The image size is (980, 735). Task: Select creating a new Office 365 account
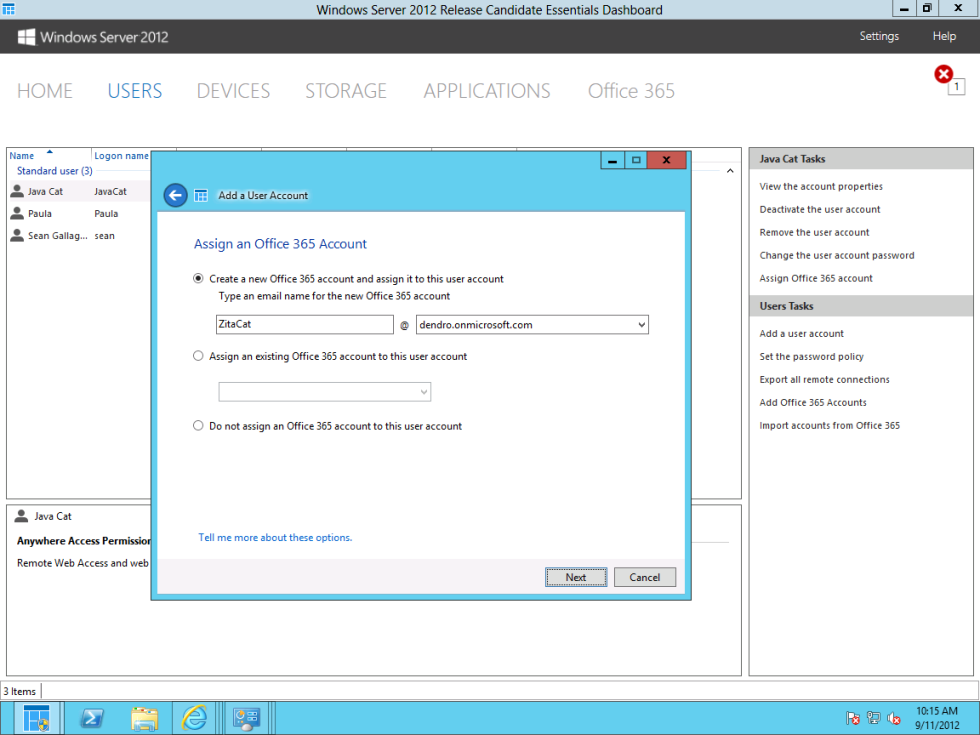point(198,279)
